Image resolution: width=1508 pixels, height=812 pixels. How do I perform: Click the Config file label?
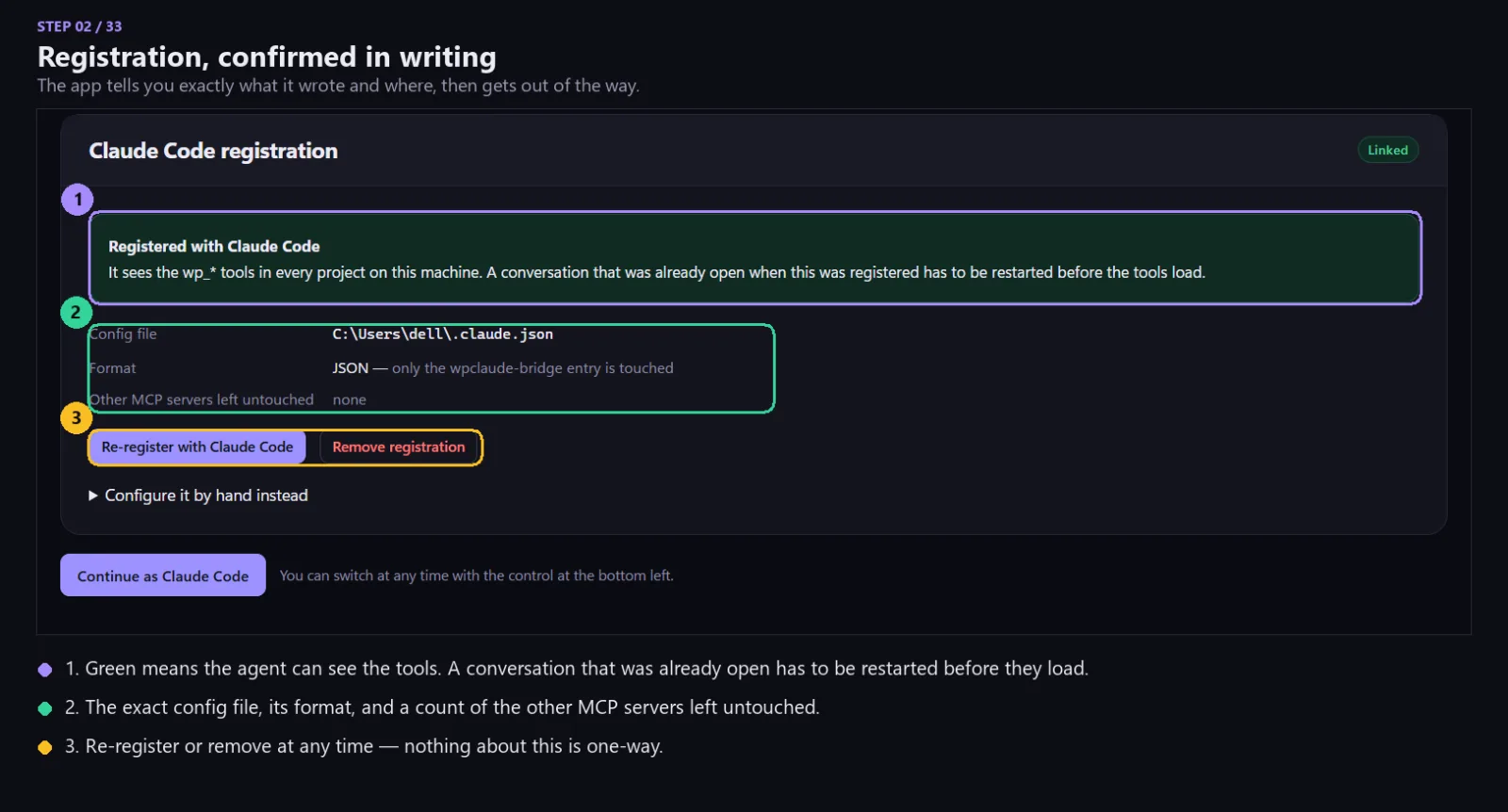click(123, 334)
